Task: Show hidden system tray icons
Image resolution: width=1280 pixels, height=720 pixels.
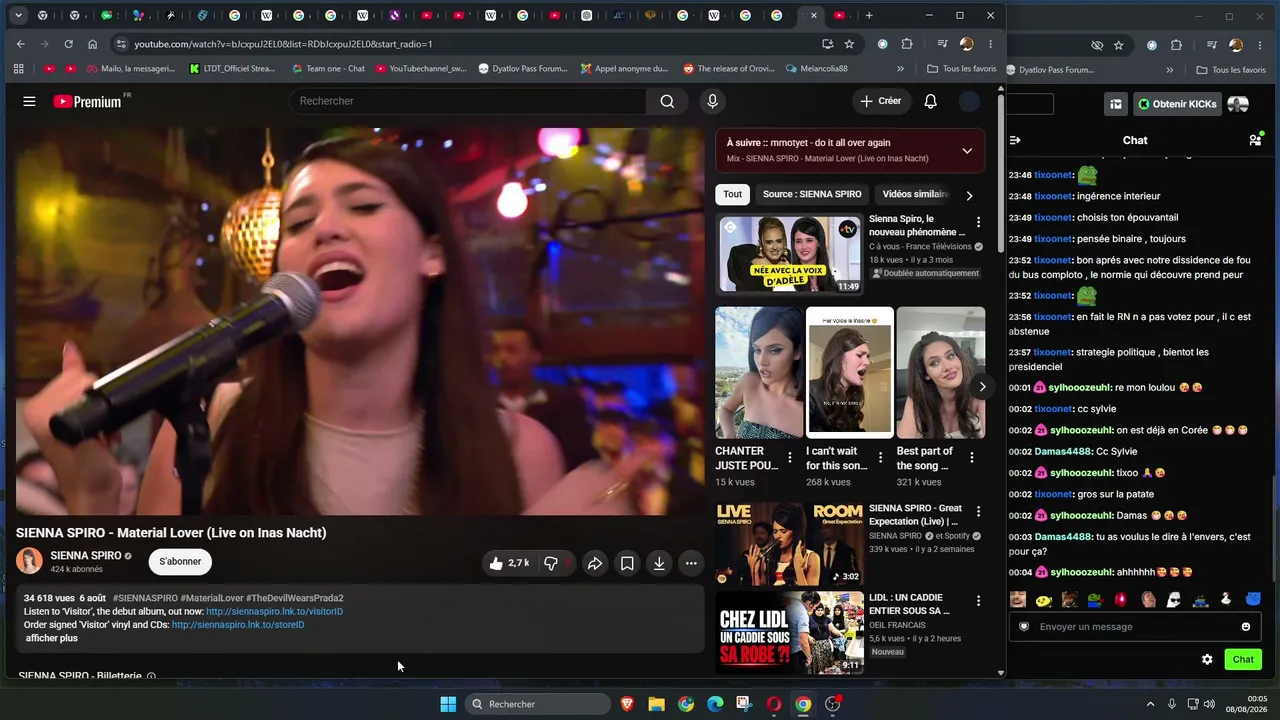Action: [1150, 704]
